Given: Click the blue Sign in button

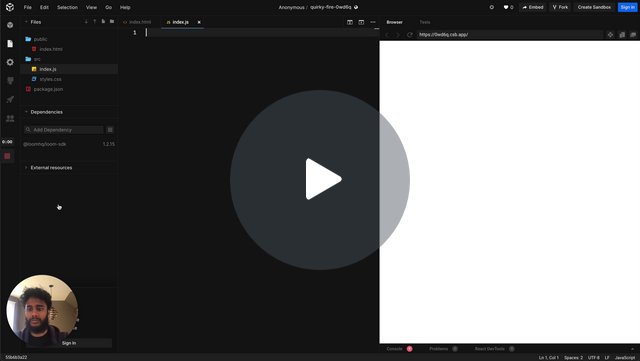Looking at the screenshot, I should (x=627, y=7).
